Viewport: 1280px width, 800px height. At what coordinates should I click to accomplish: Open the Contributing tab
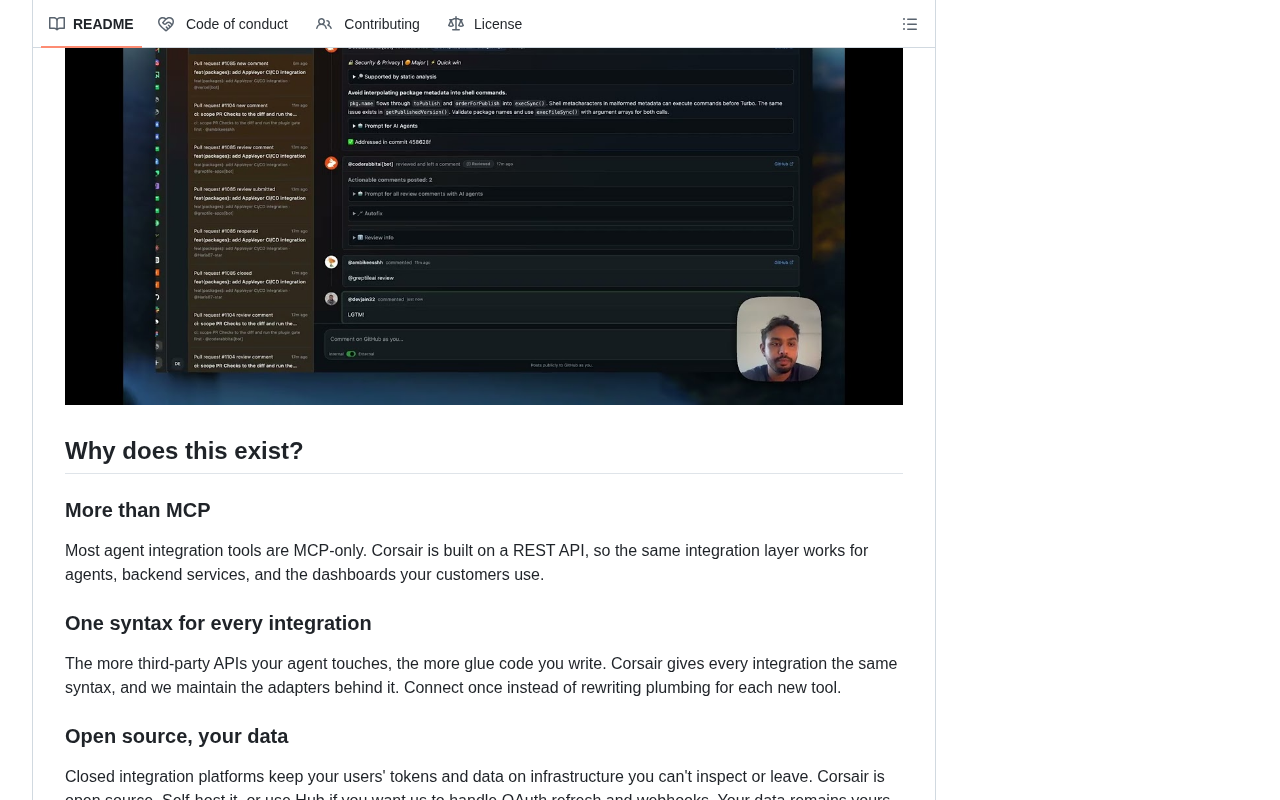(x=368, y=24)
